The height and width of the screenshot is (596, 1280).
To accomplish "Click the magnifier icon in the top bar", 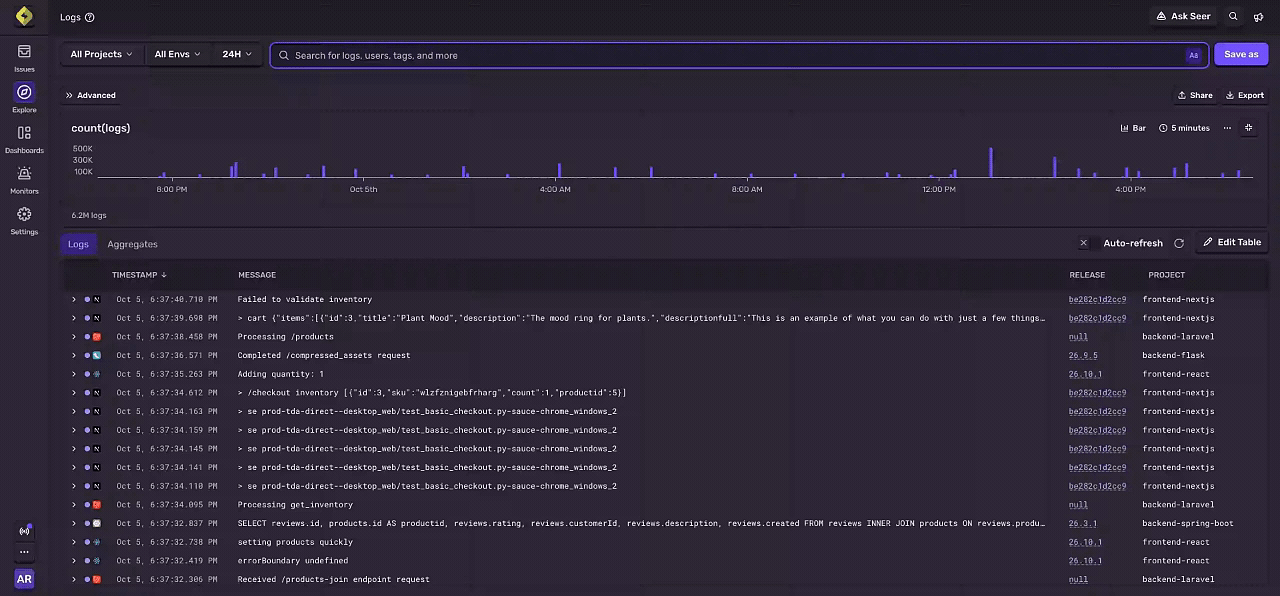I will [x=1233, y=16].
